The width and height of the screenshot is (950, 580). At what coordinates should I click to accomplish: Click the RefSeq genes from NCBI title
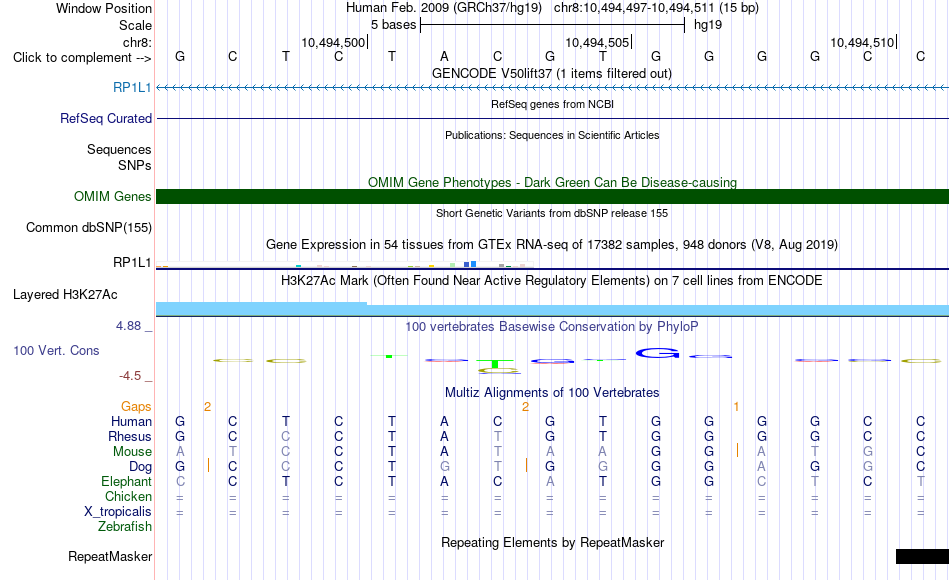(552, 104)
